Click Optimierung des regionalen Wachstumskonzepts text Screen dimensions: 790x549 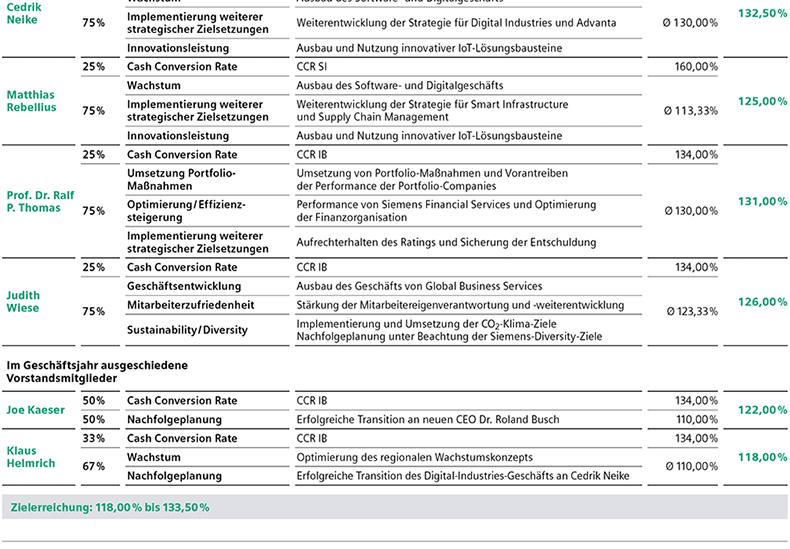pos(414,457)
